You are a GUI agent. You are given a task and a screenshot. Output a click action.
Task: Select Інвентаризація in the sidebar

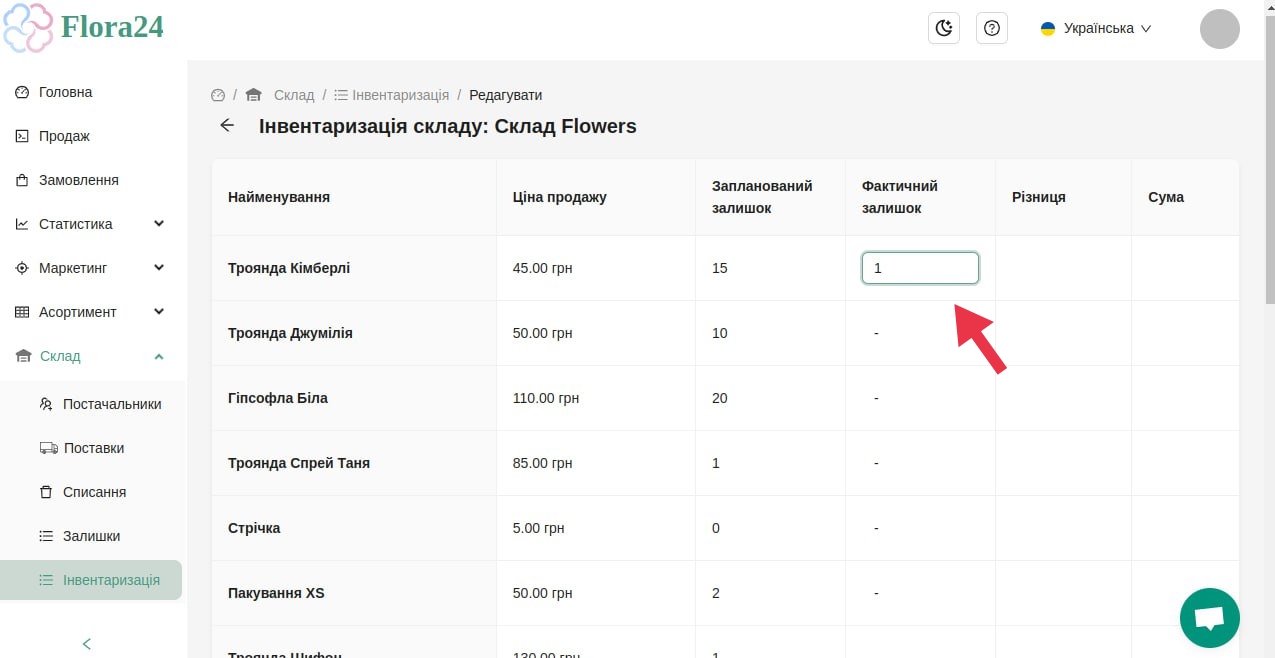[x=91, y=580]
